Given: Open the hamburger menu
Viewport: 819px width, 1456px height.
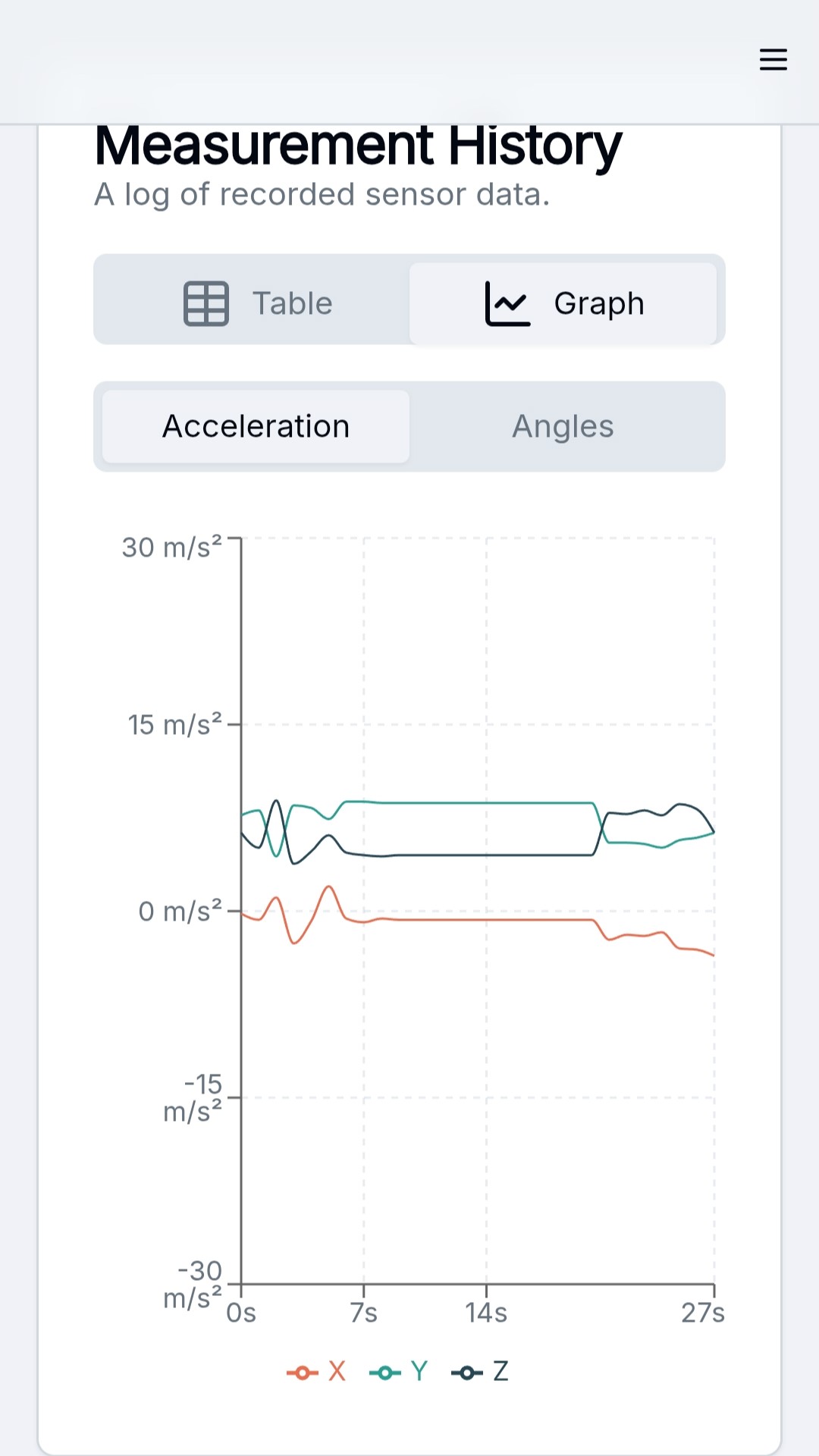Looking at the screenshot, I should pyautogui.click(x=773, y=59).
